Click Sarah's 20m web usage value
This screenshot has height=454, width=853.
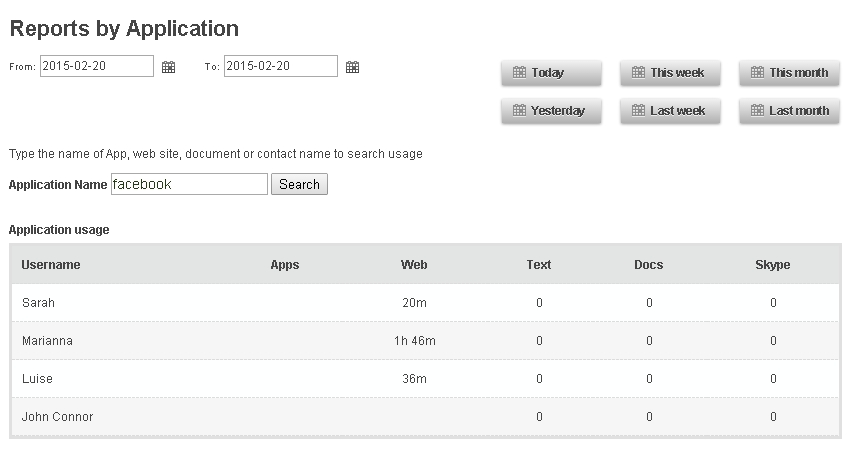[x=415, y=303]
